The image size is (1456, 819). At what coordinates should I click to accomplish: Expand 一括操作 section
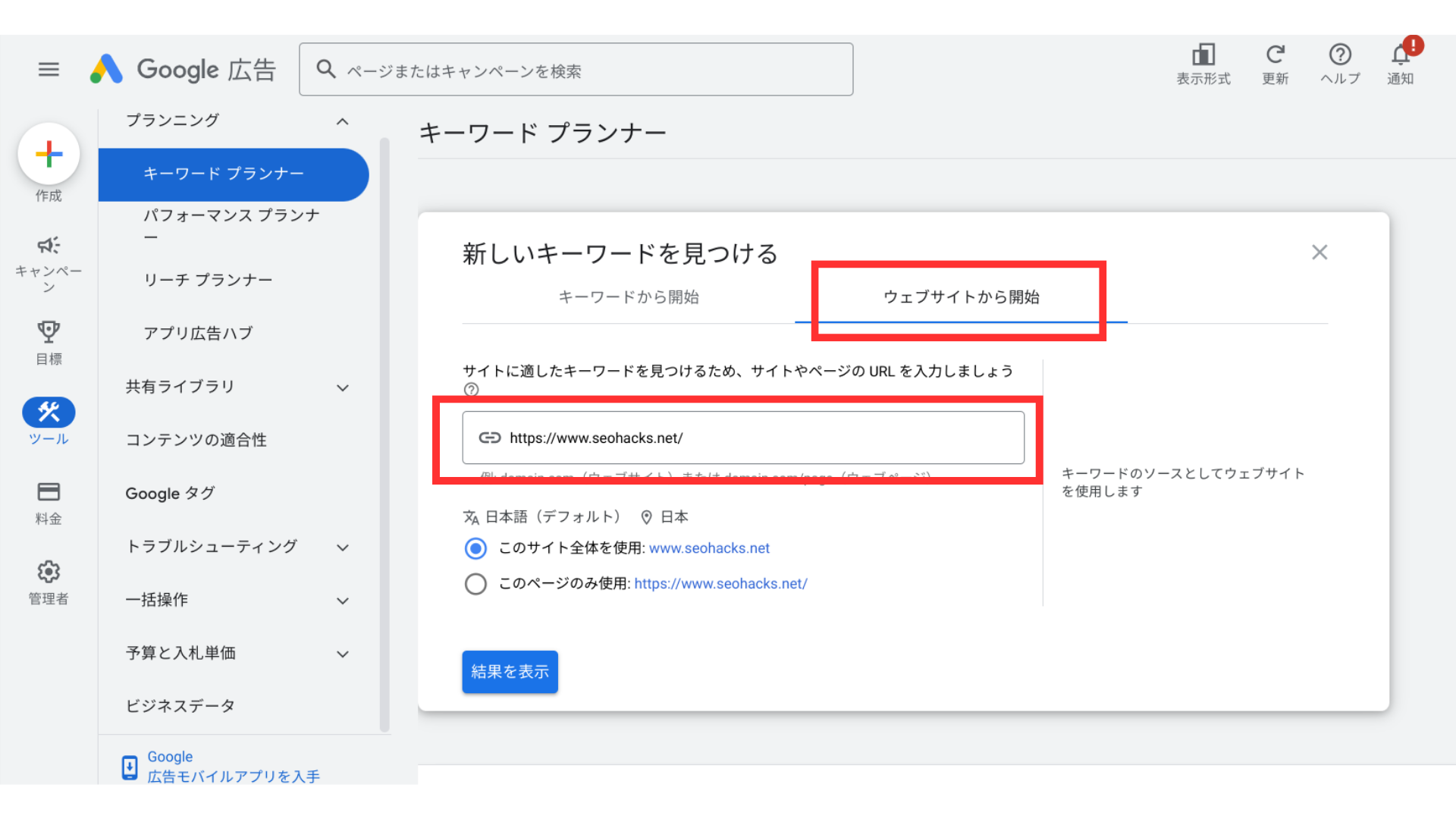tap(343, 601)
